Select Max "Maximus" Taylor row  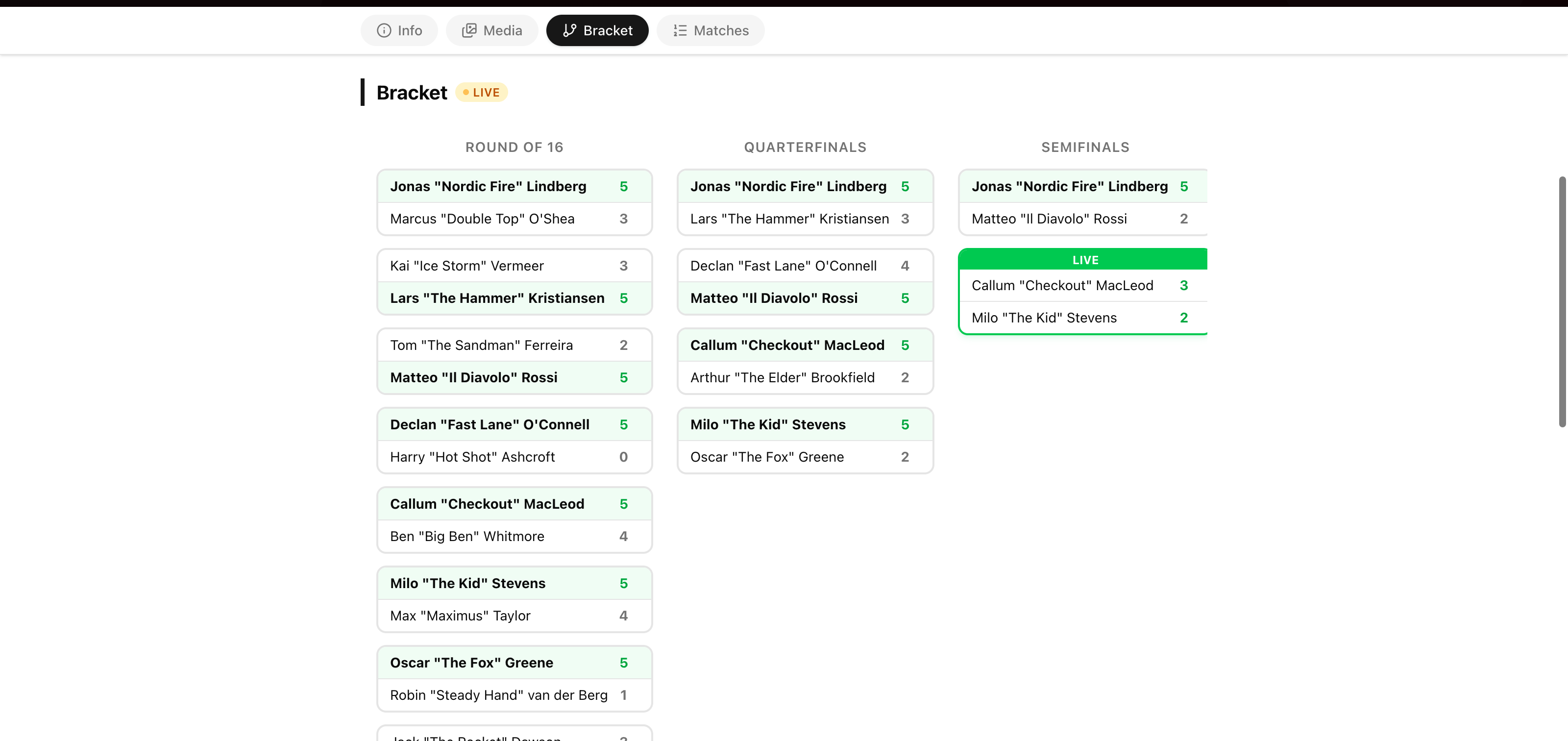(x=514, y=616)
